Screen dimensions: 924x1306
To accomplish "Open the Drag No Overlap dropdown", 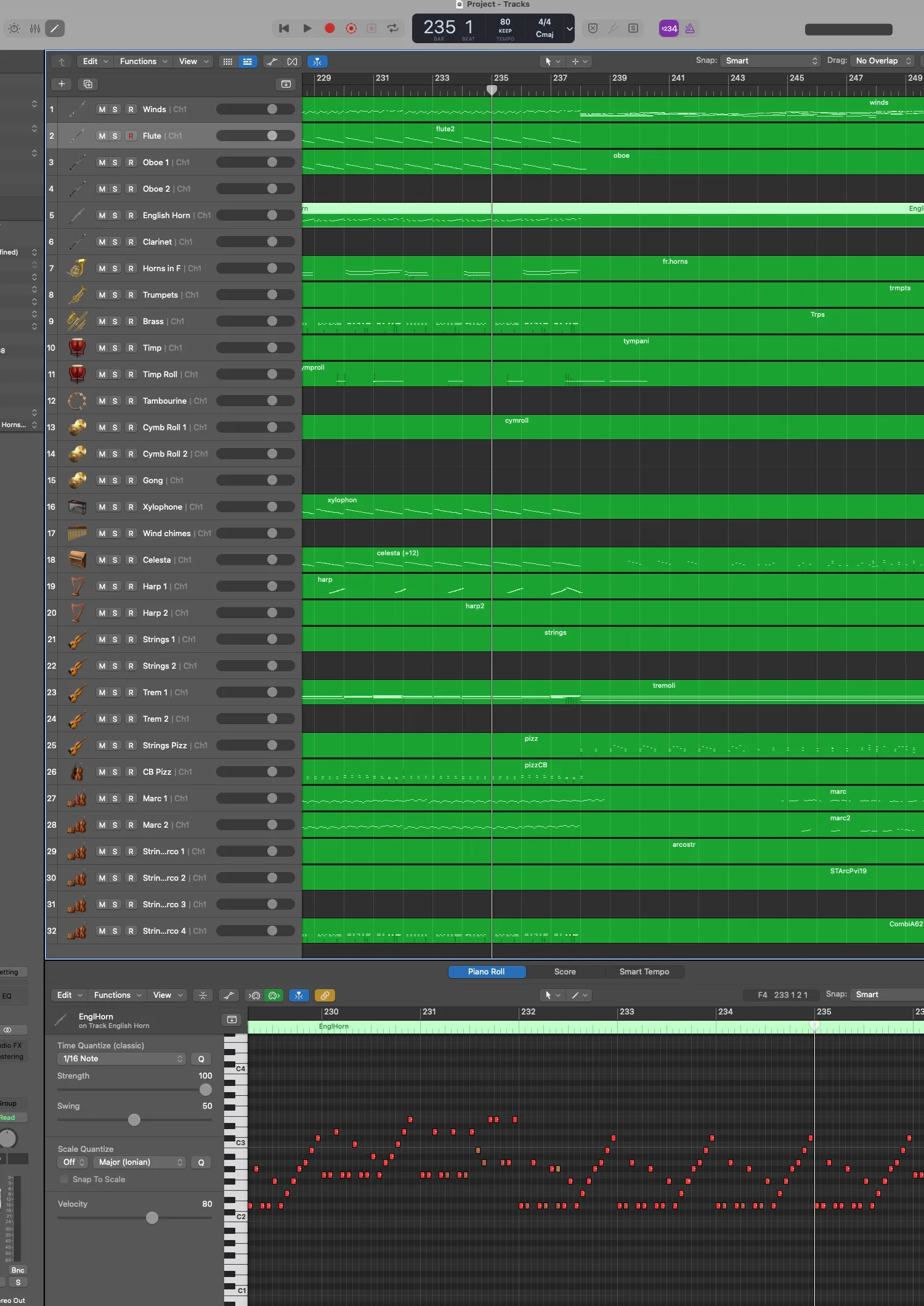I will coord(883,61).
